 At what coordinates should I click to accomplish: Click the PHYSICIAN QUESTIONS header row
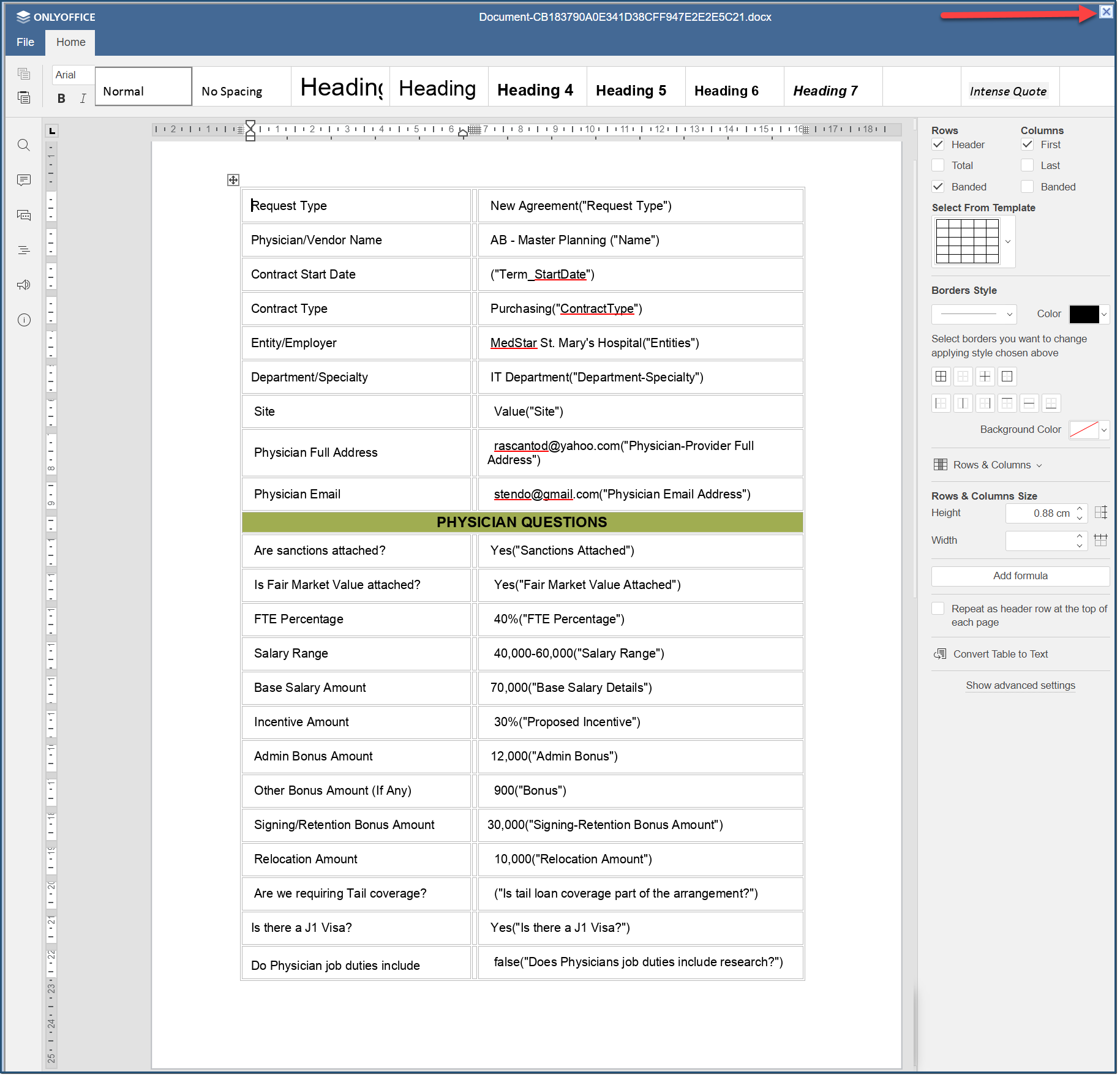[x=522, y=522]
